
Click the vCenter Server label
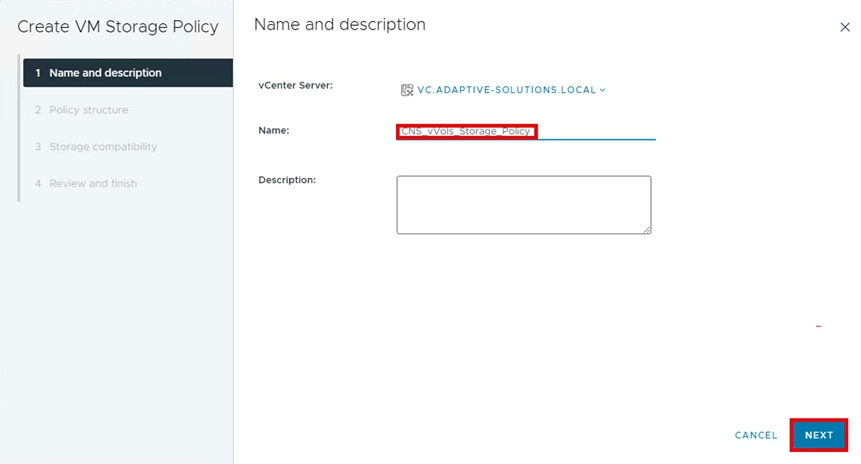(295, 85)
